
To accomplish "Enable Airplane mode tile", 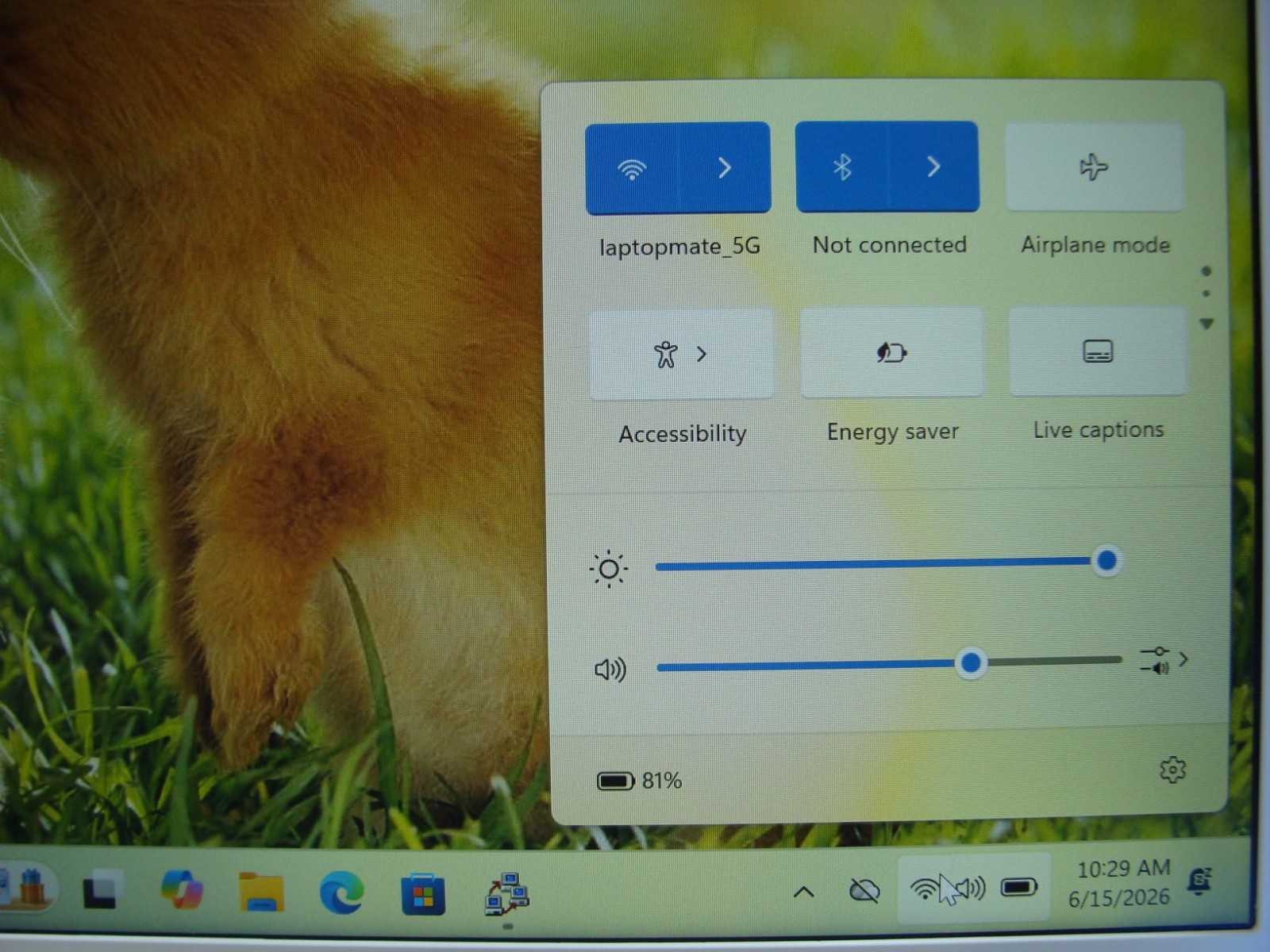I will 1095,167.
